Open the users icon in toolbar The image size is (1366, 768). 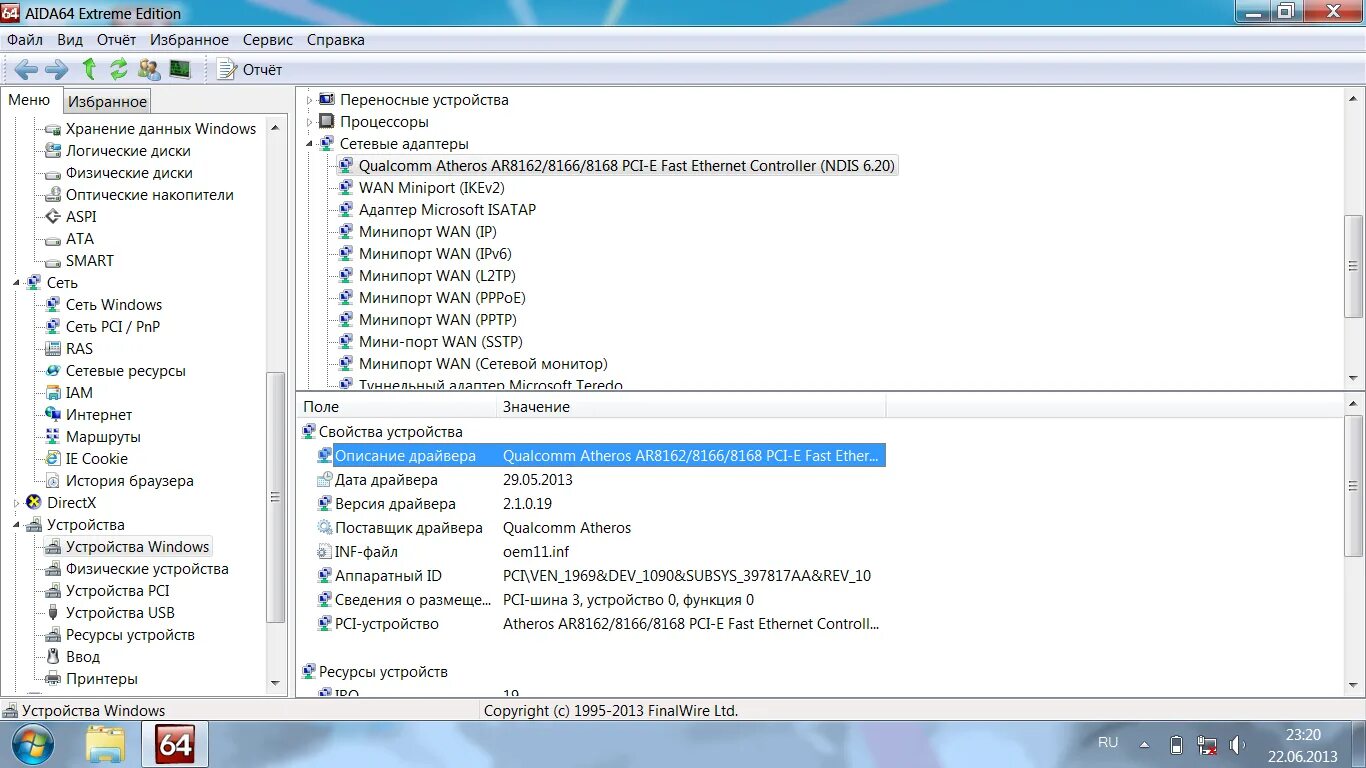point(149,69)
